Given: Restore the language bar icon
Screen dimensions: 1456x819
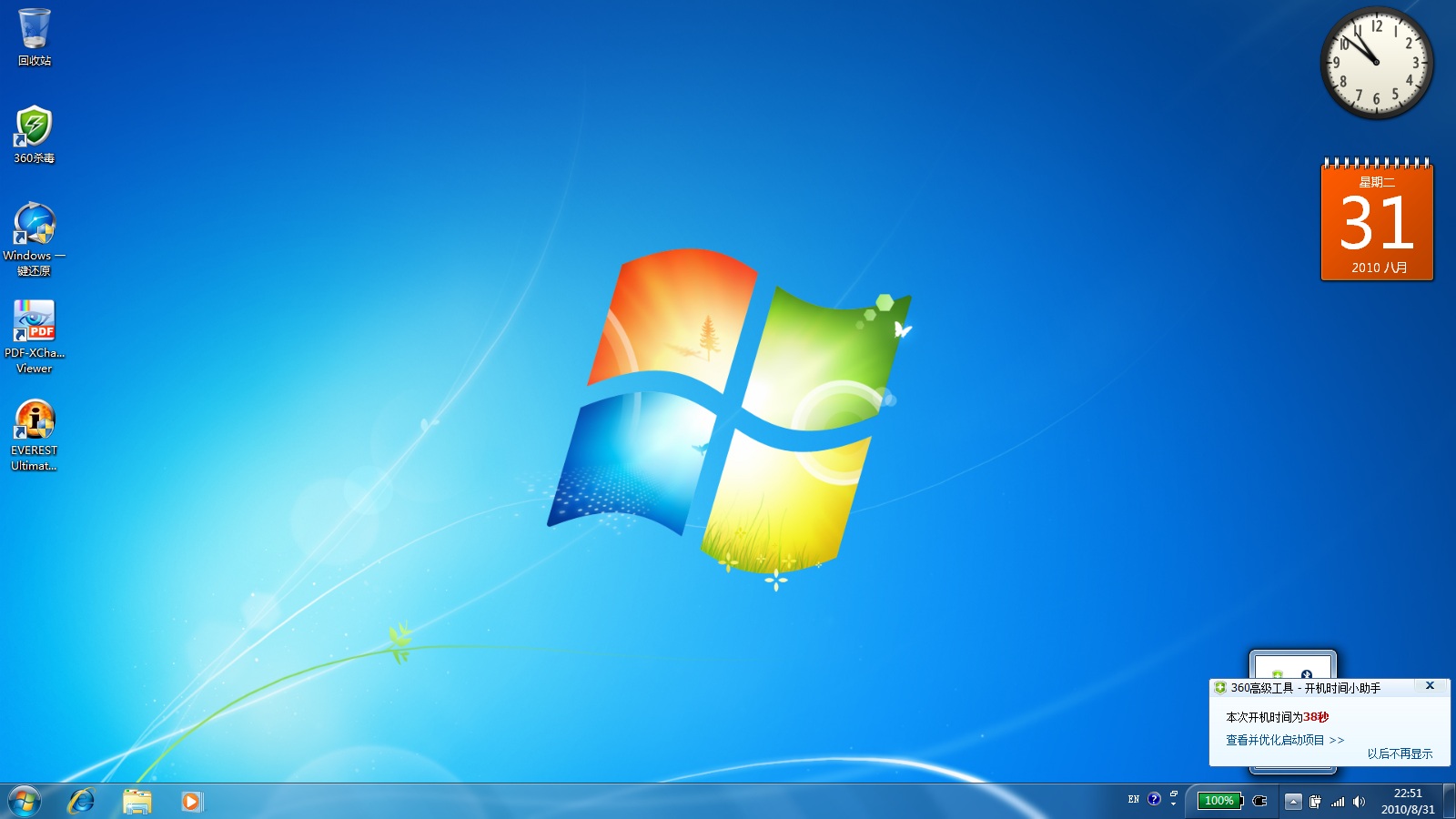Looking at the screenshot, I should tap(1174, 794).
